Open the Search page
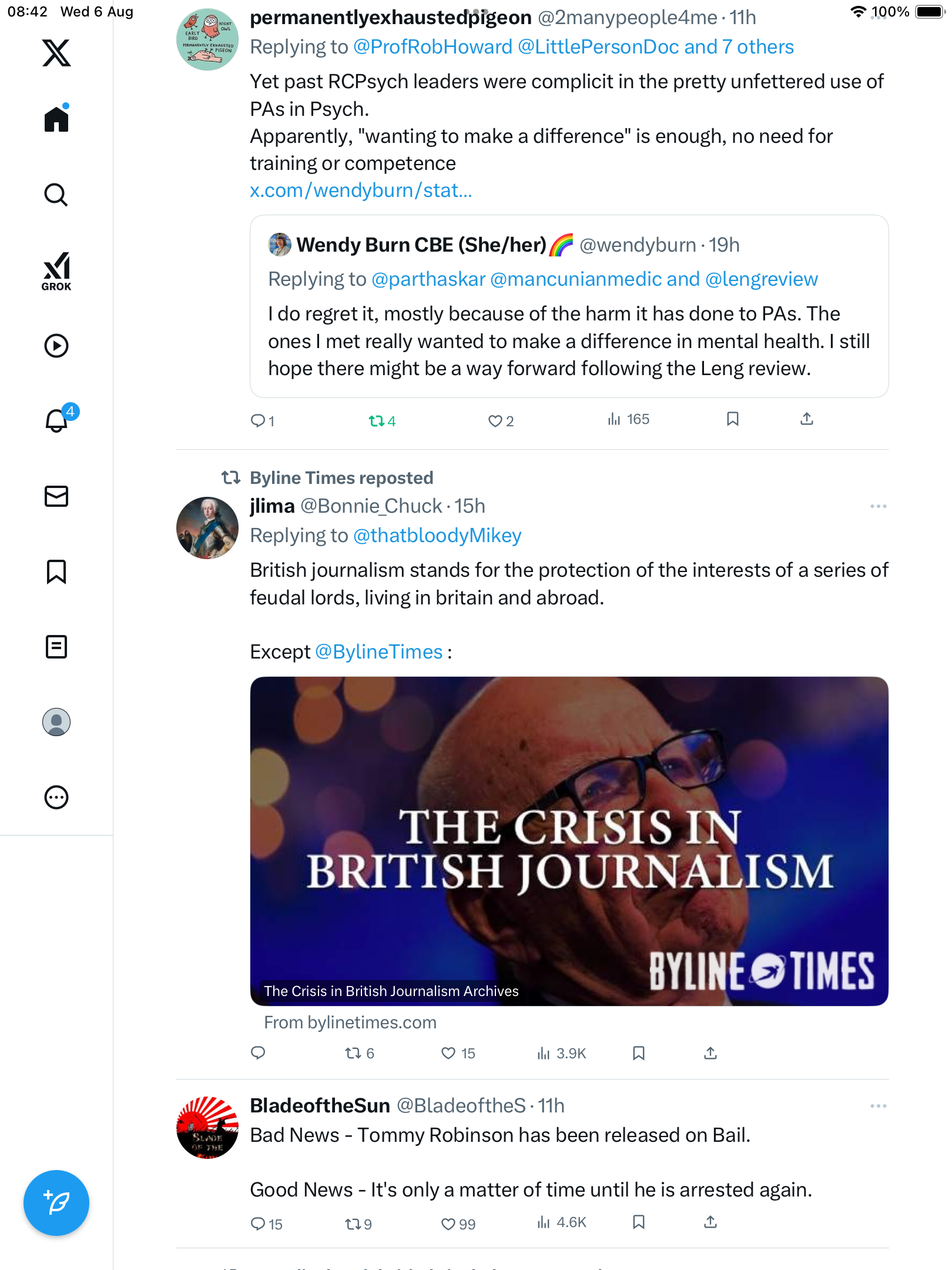Screen dimensions: 952x1270 tap(56, 195)
